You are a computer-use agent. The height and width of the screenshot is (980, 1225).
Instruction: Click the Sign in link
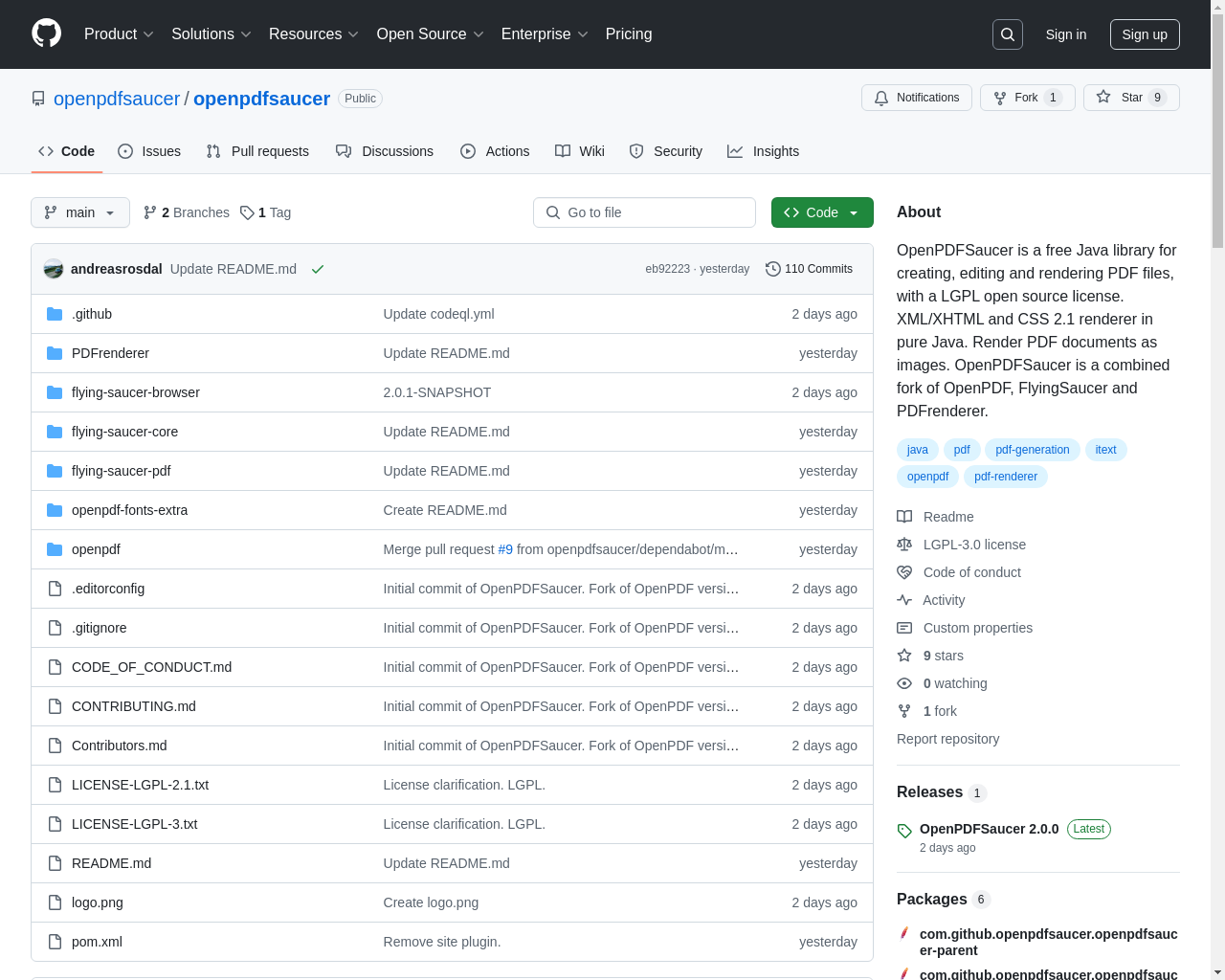(1066, 34)
